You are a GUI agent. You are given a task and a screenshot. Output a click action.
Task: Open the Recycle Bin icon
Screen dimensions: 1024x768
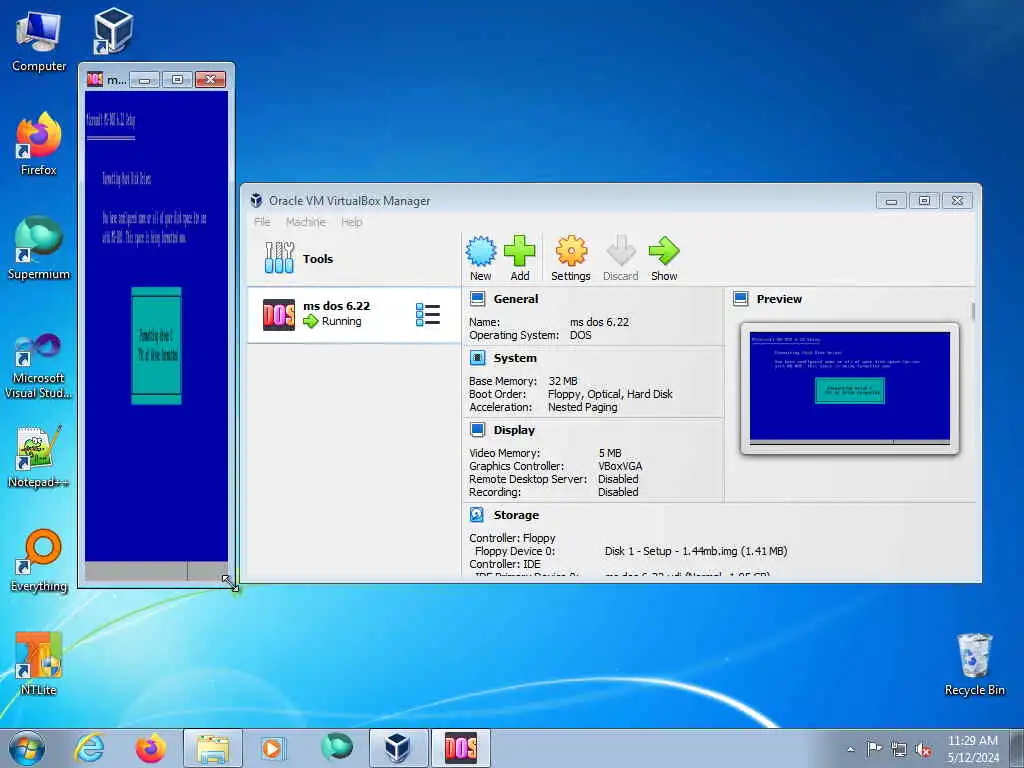click(974, 664)
